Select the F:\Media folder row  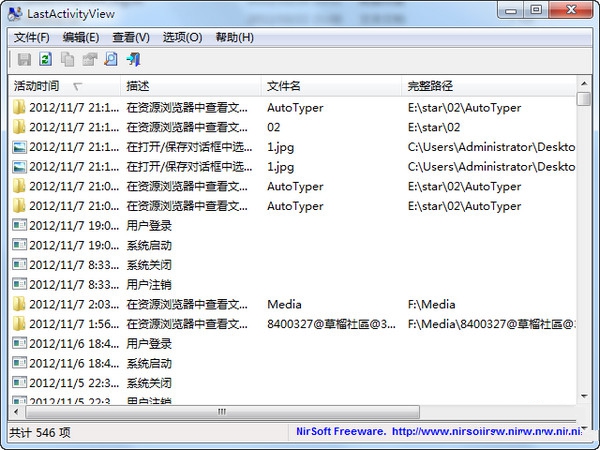coord(293,305)
